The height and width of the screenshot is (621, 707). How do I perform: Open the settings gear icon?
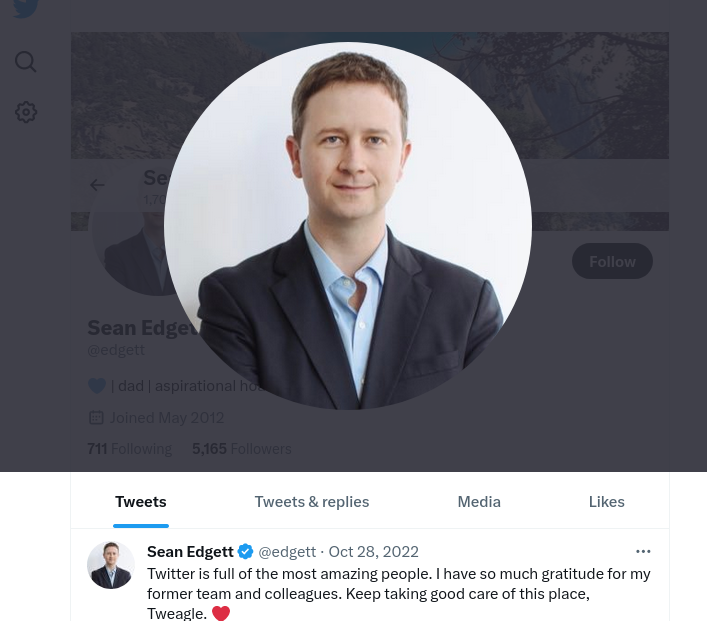coord(26,112)
